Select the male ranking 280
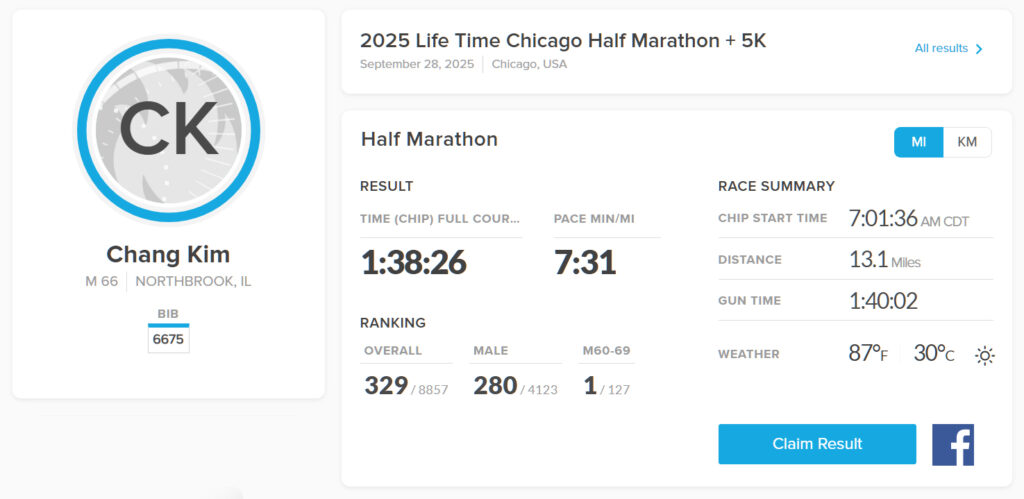The height and width of the screenshot is (499, 1024). 495,385
